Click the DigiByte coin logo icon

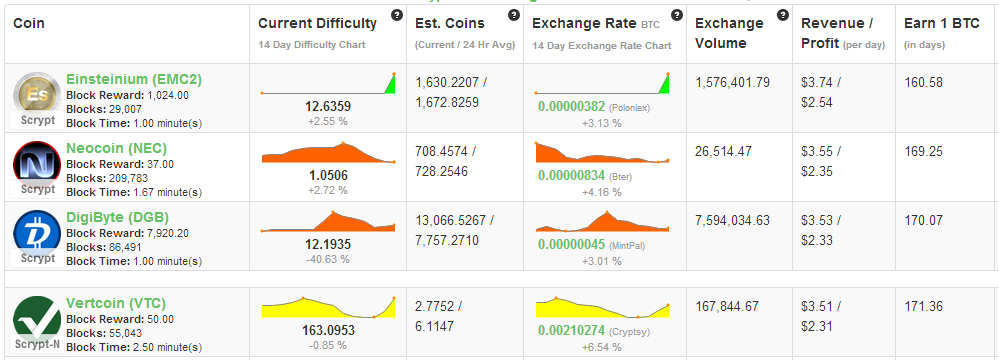(x=37, y=234)
